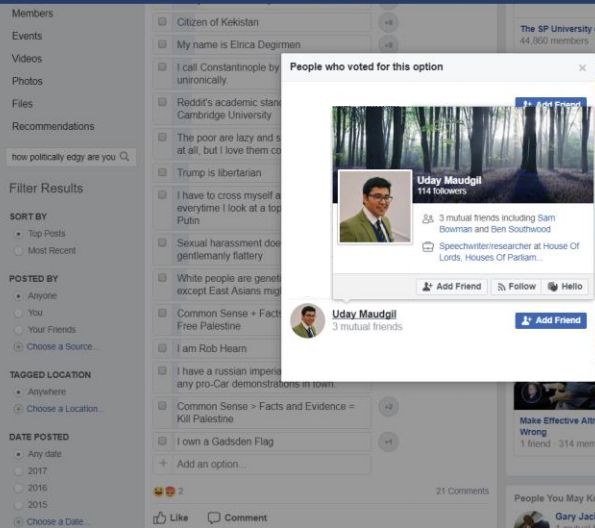
Task: Open the Photos section in sidebar
Action: click(x=27, y=81)
